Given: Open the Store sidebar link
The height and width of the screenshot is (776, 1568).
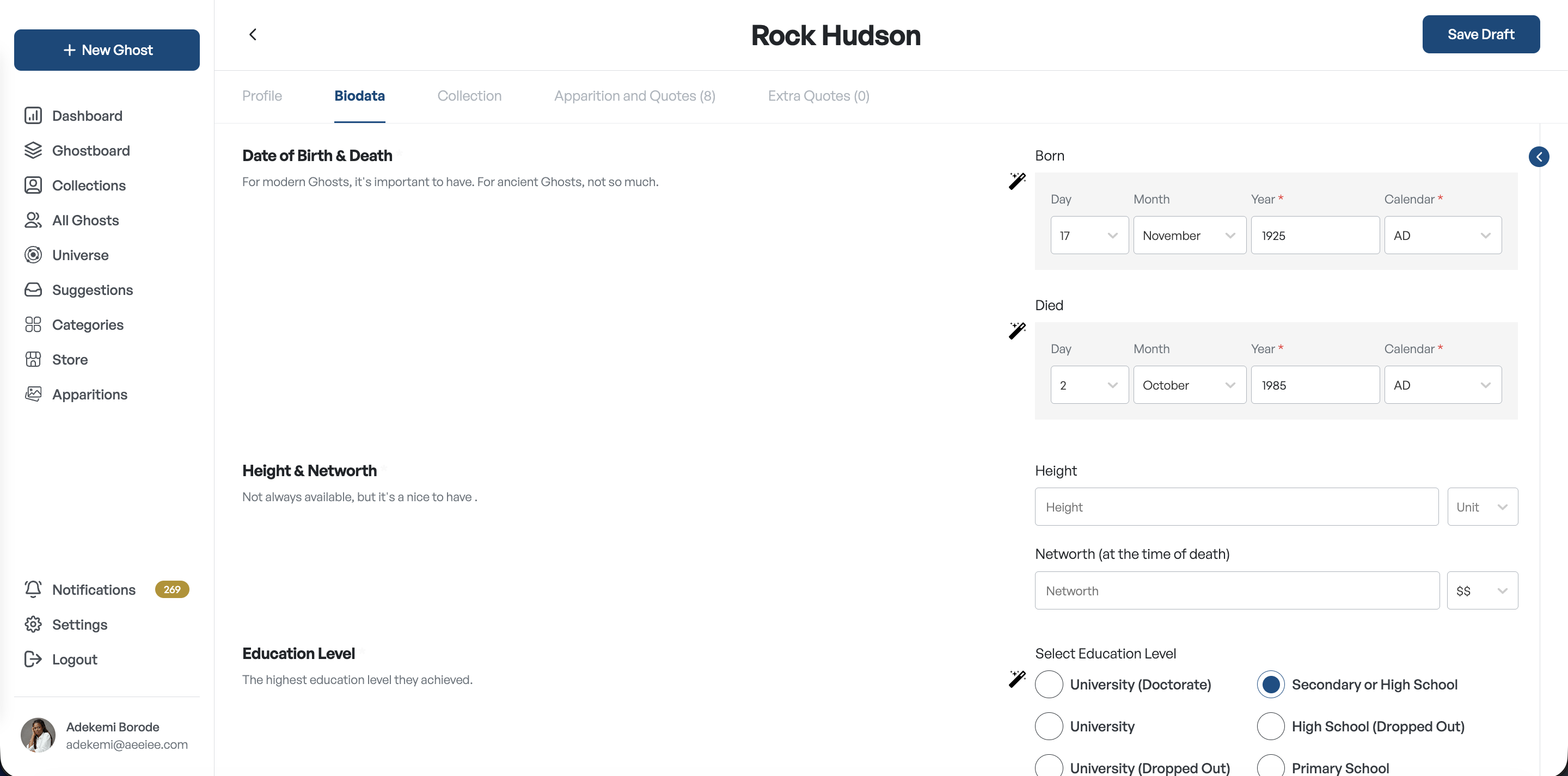Looking at the screenshot, I should tap(70, 360).
